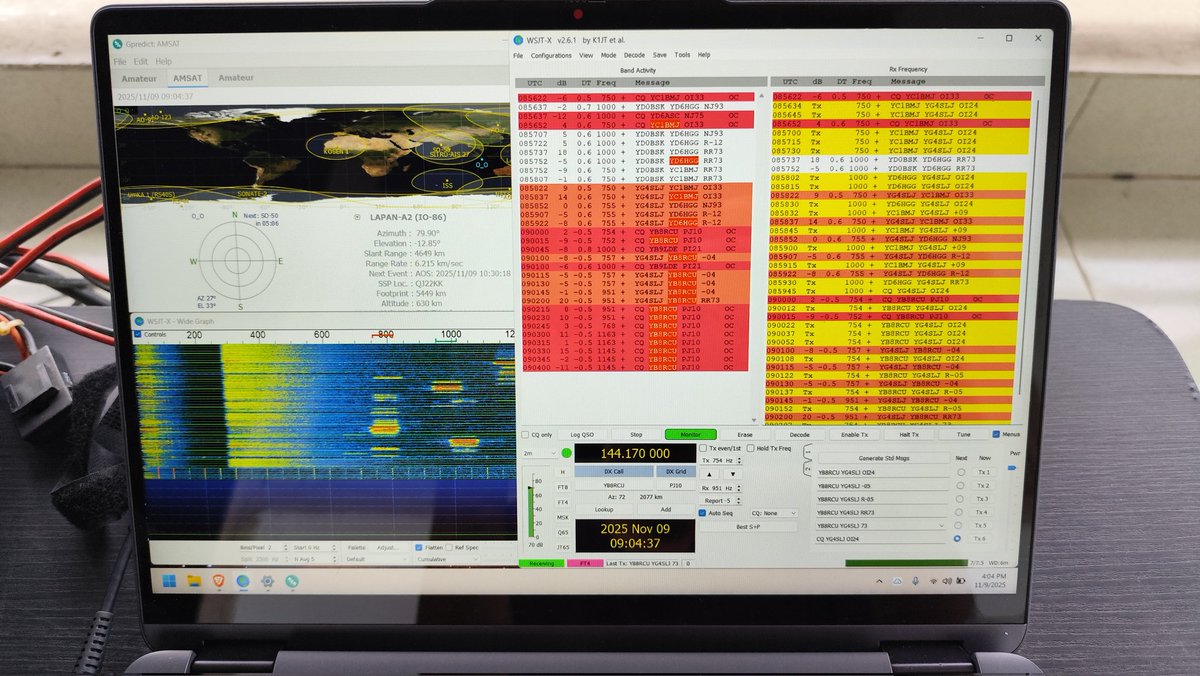
Task: Enable Ref Spec in Wide Graph
Action: coord(450,547)
